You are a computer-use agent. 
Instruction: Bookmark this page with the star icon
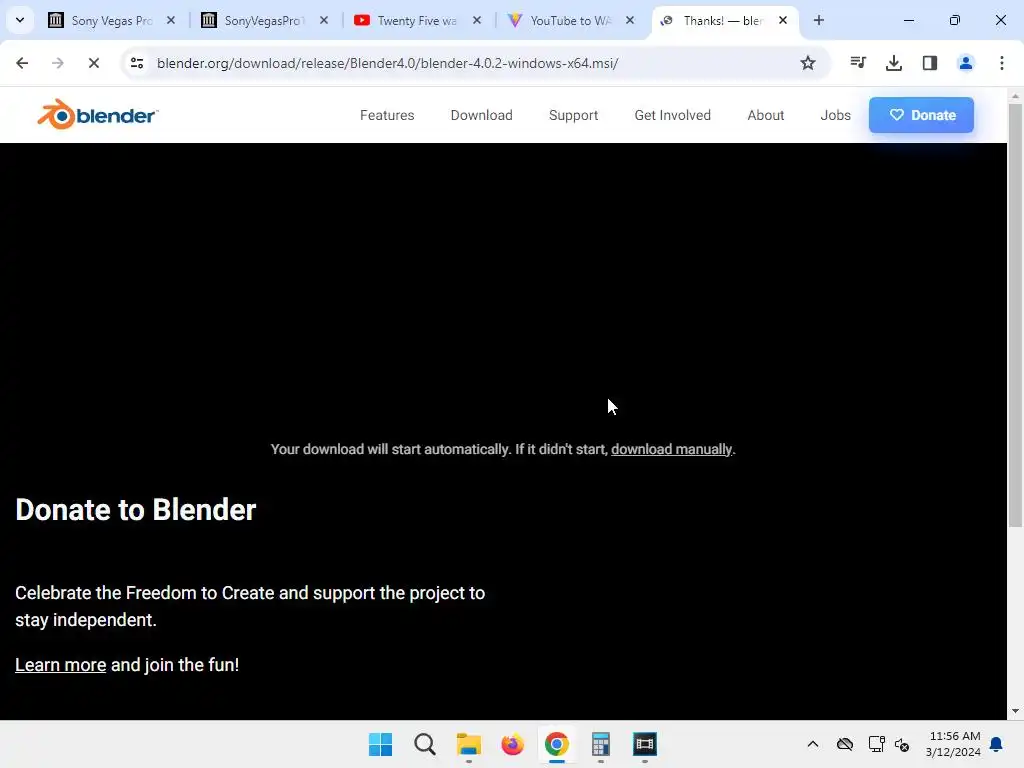click(x=808, y=63)
